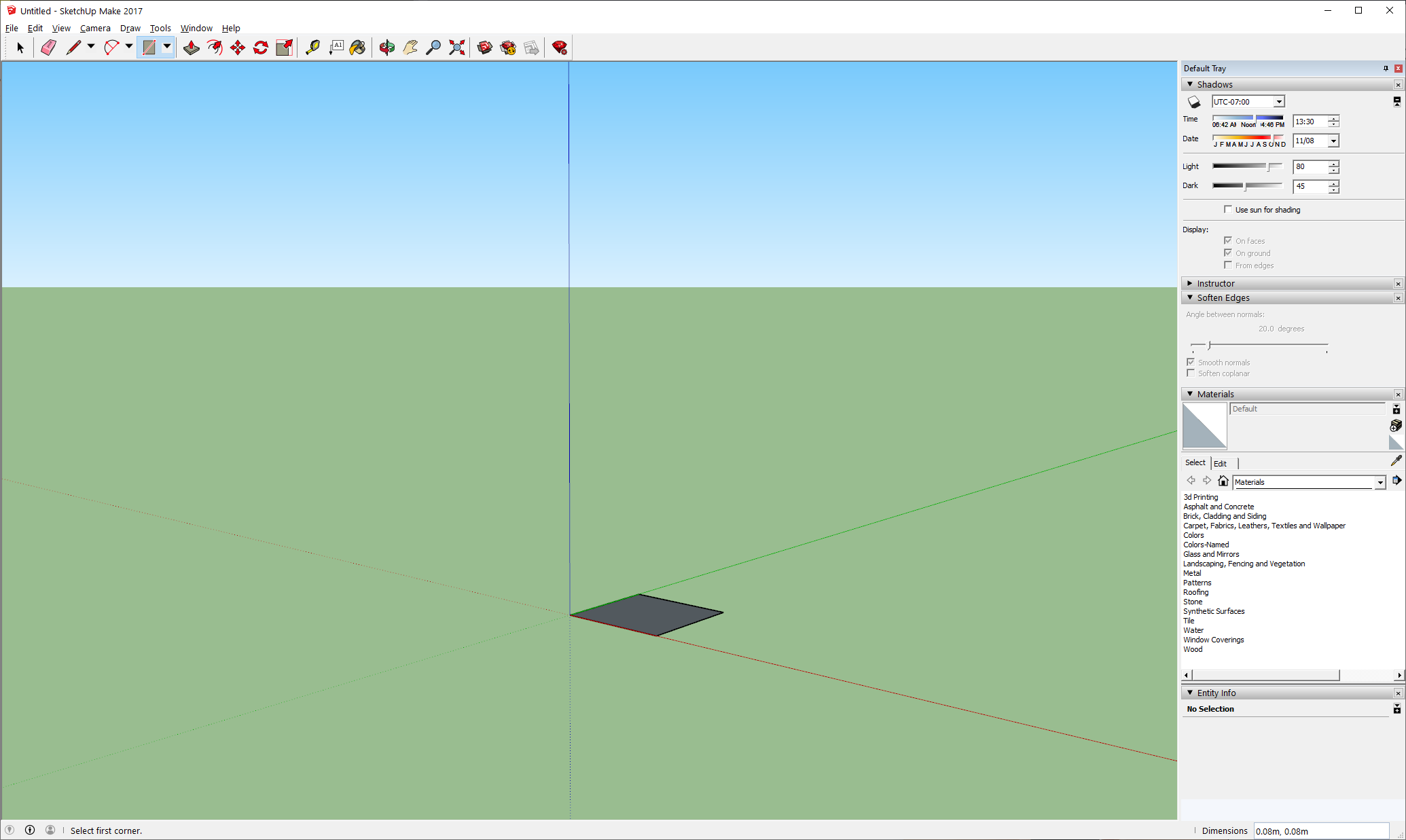Switch to the Edit materials tab
This screenshot has width=1406, height=840.
click(x=1221, y=463)
